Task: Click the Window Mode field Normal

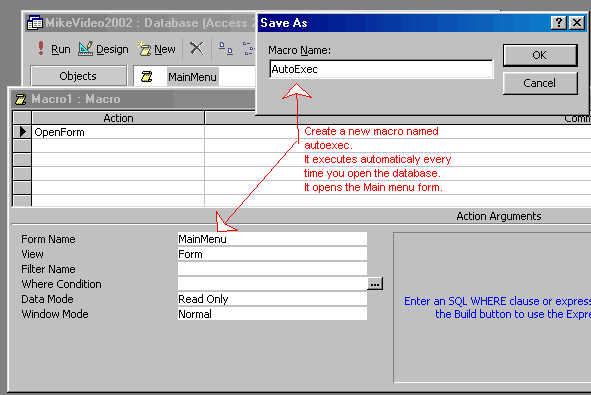Action: click(272, 314)
